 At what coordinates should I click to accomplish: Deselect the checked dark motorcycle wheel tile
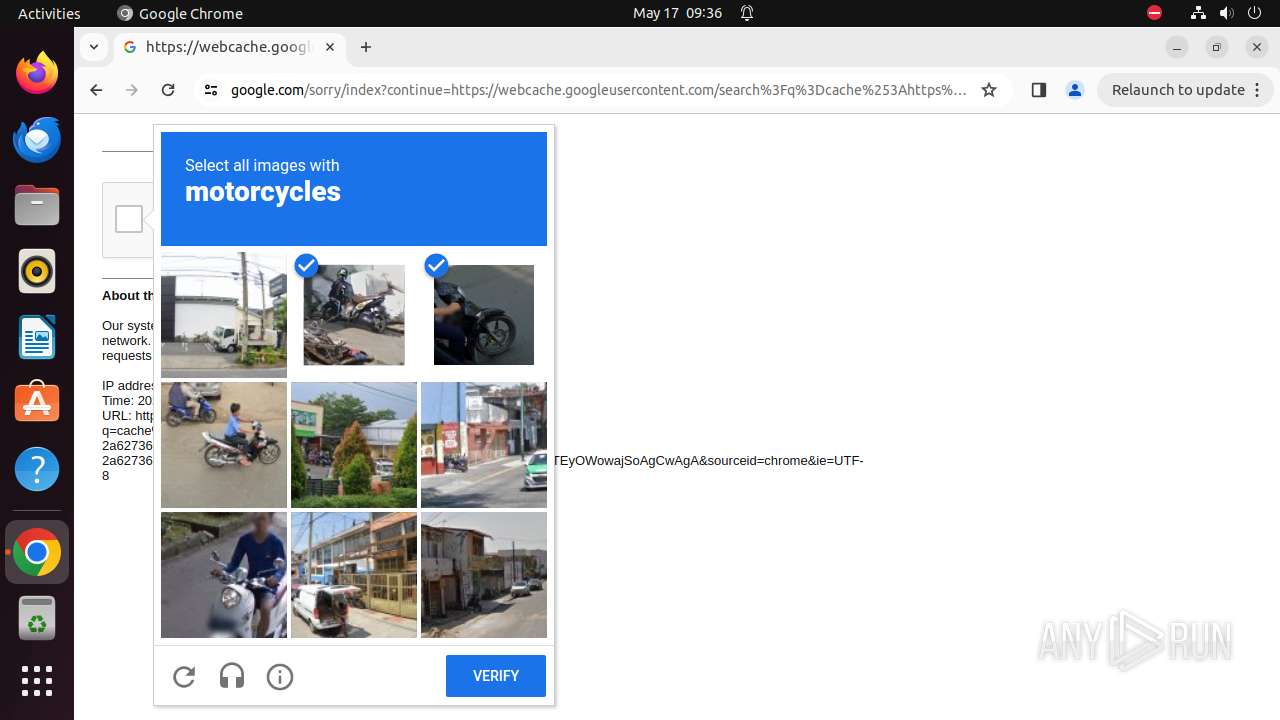tap(484, 315)
